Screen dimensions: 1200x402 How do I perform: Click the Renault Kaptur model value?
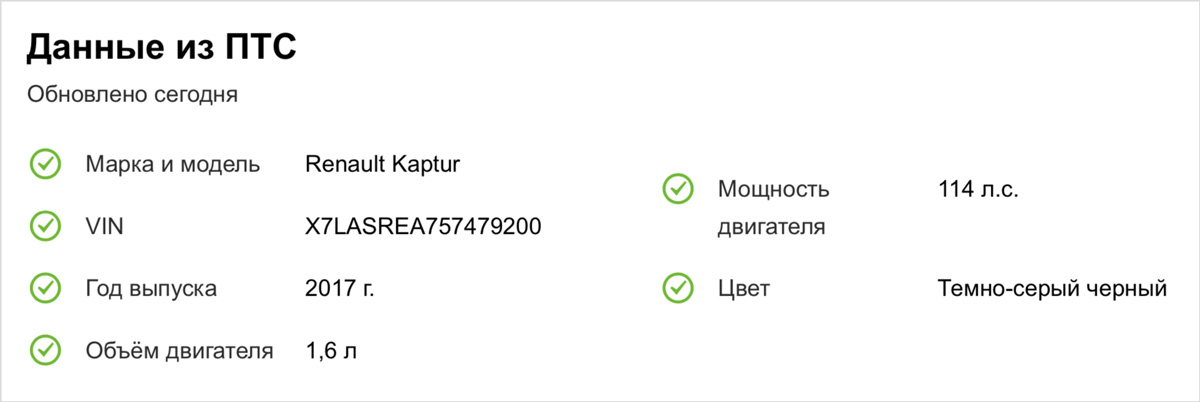click(383, 165)
